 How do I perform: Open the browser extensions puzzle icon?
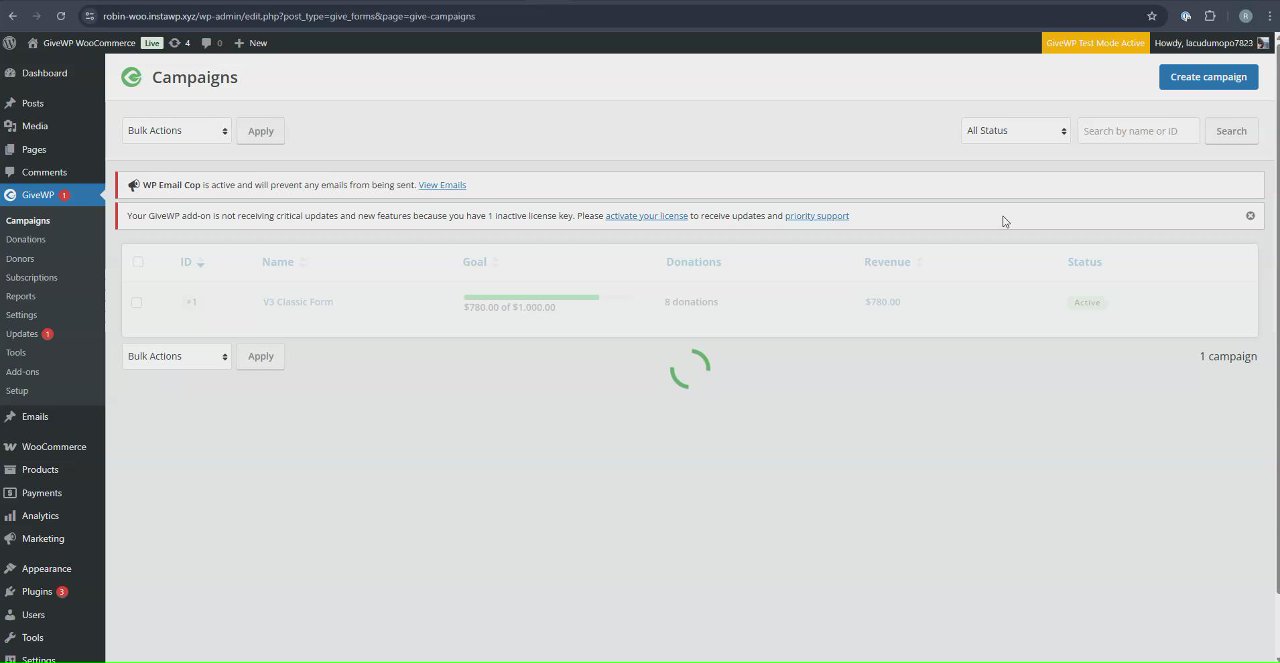click(1209, 16)
